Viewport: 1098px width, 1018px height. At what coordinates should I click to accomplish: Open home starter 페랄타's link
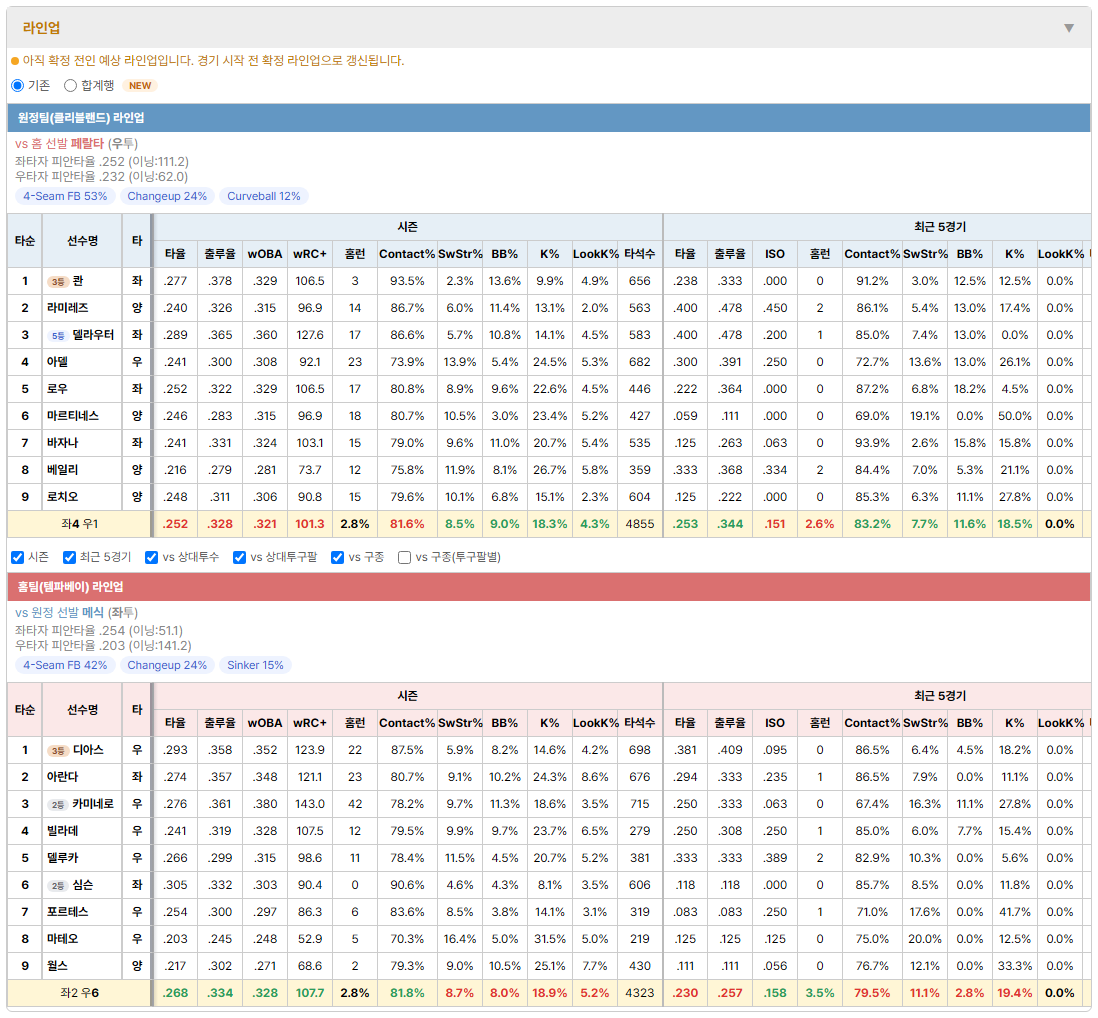click(87, 144)
